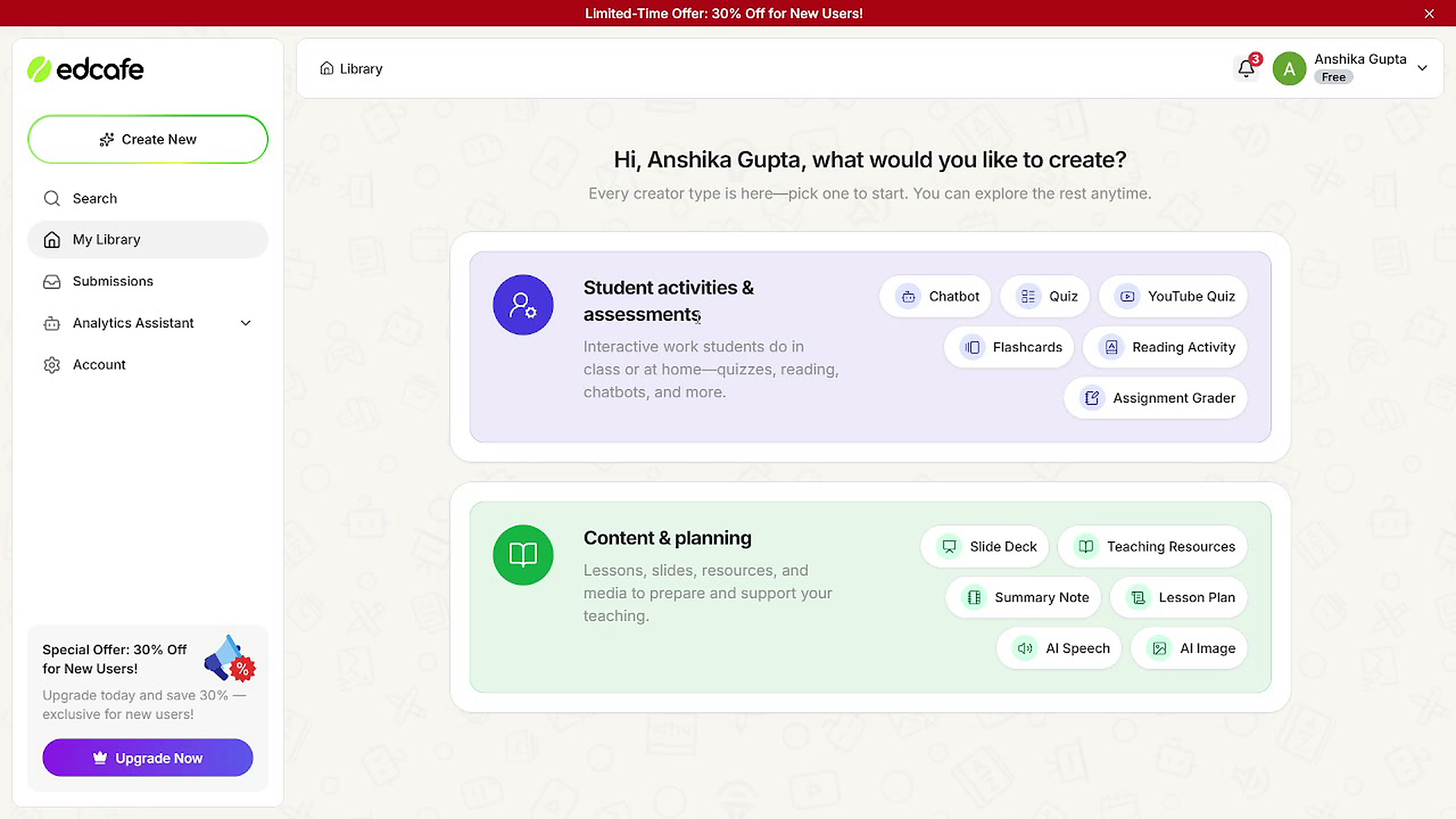Click the Slide Deck chip icon

click(949, 547)
